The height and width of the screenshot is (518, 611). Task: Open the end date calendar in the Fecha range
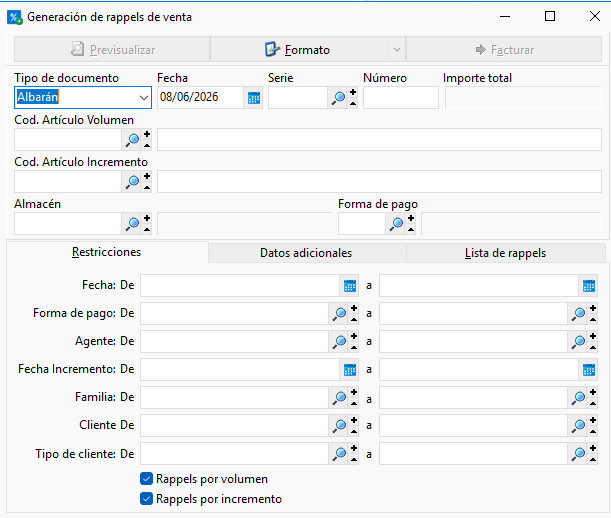point(588,286)
